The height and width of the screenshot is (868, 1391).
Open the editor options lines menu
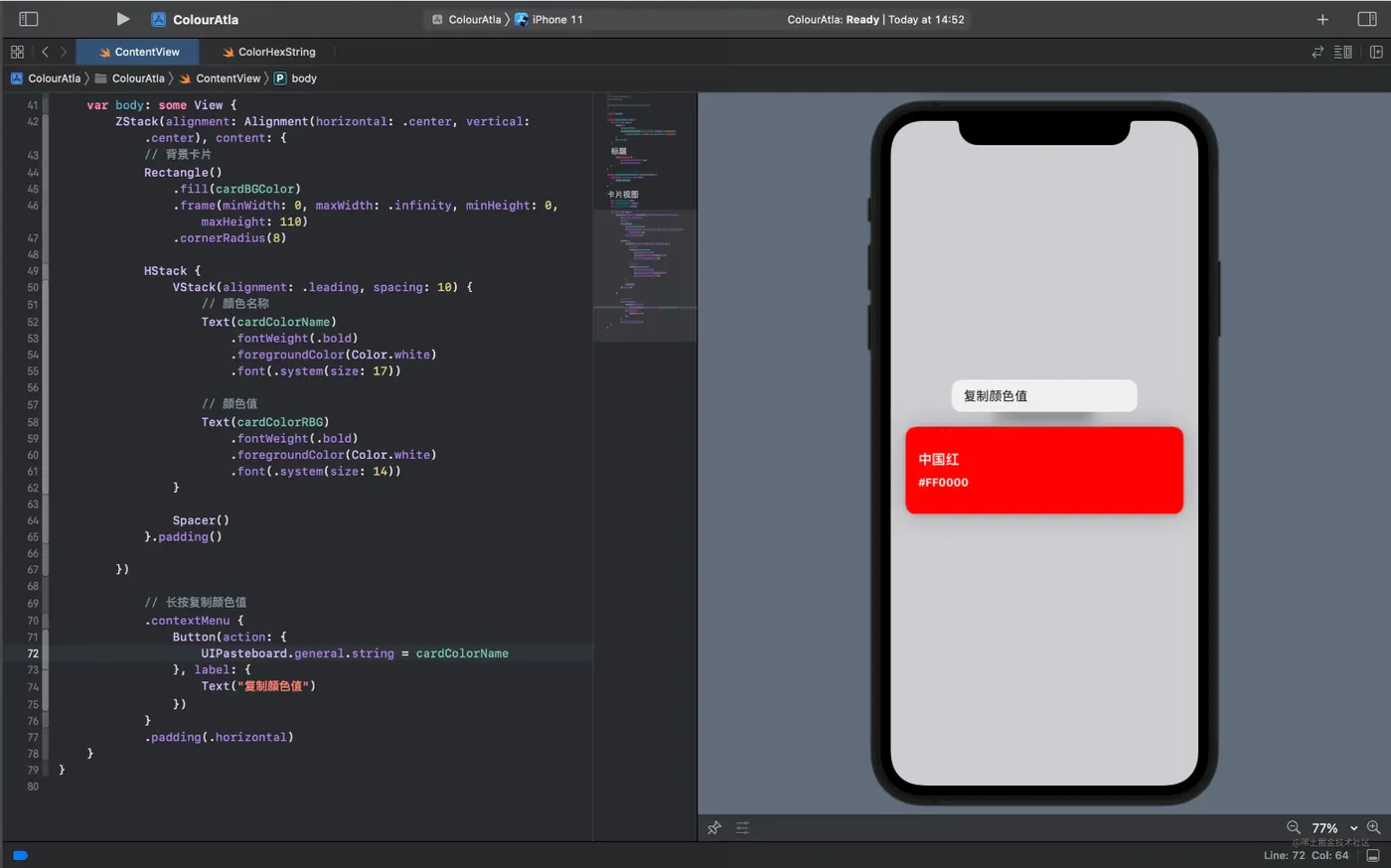[1342, 52]
